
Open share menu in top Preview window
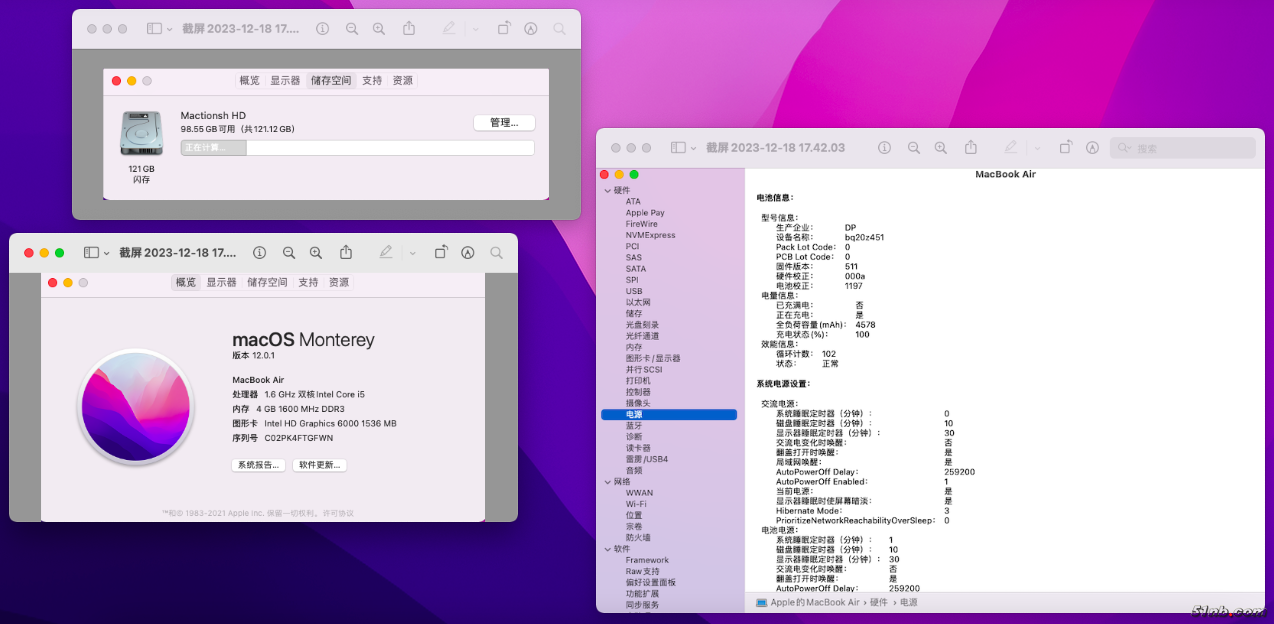click(x=409, y=29)
